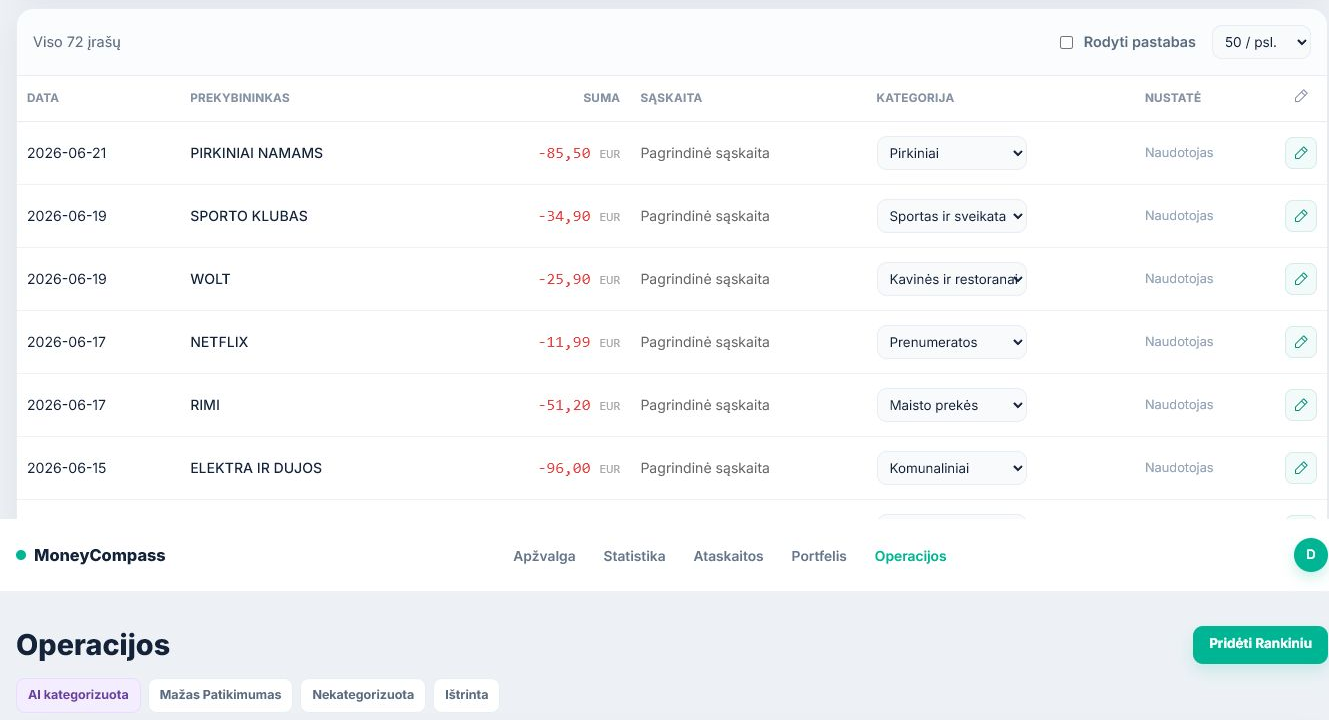Edit the SPORTO KLUBAS transaction pencil icon
This screenshot has height=720, width=1329.
tap(1300, 216)
